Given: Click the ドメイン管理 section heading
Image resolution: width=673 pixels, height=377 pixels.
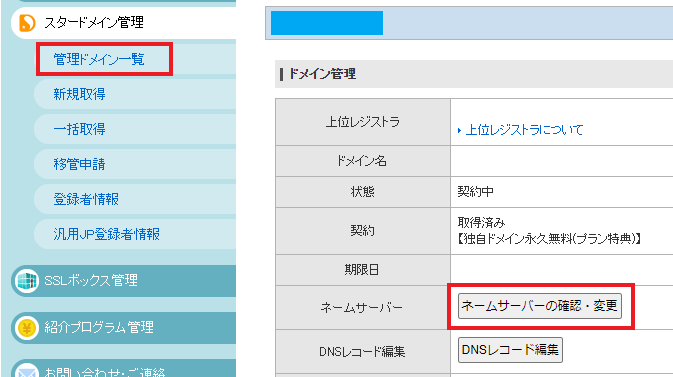Looking at the screenshot, I should pos(322,74).
